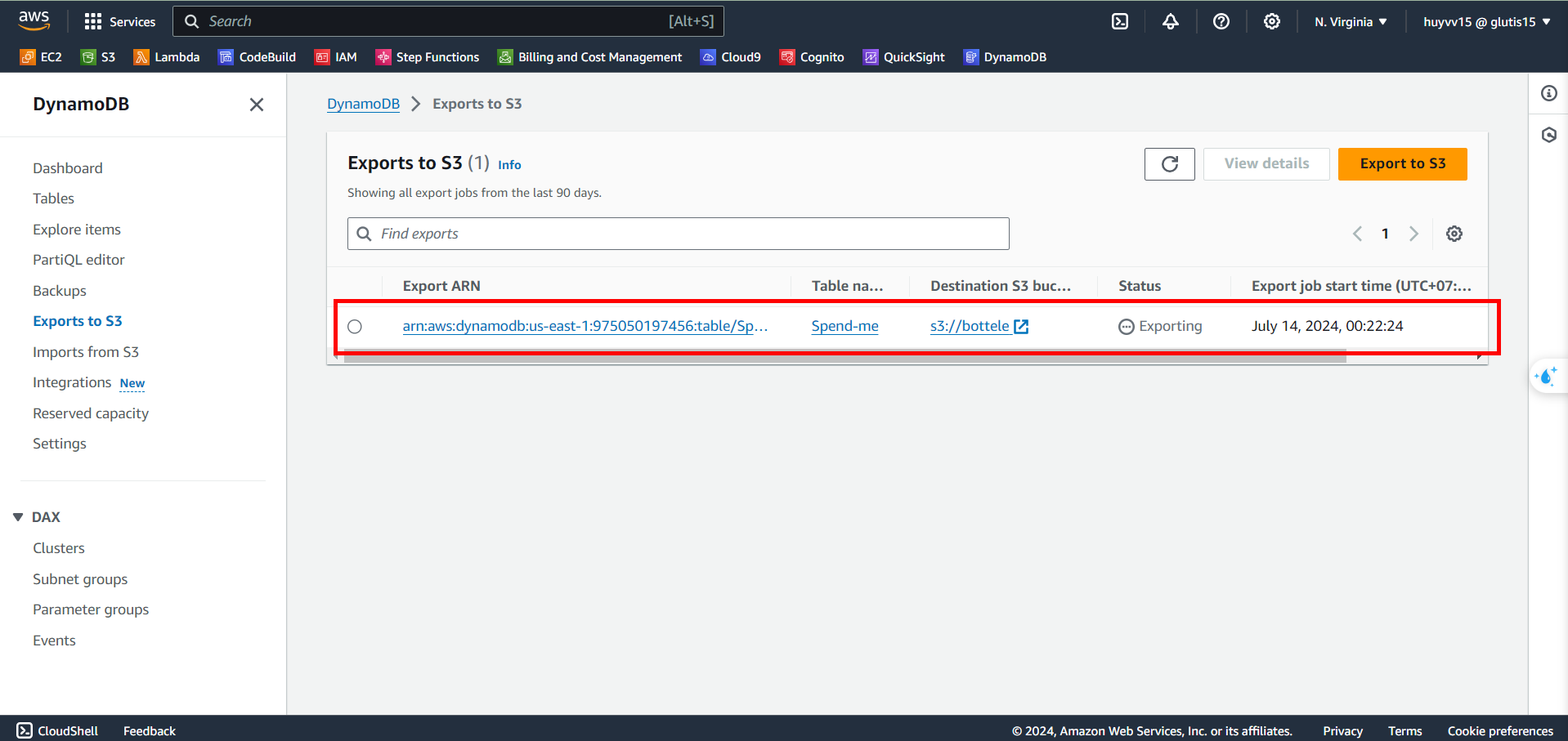Collapse the DAX section

tap(18, 517)
